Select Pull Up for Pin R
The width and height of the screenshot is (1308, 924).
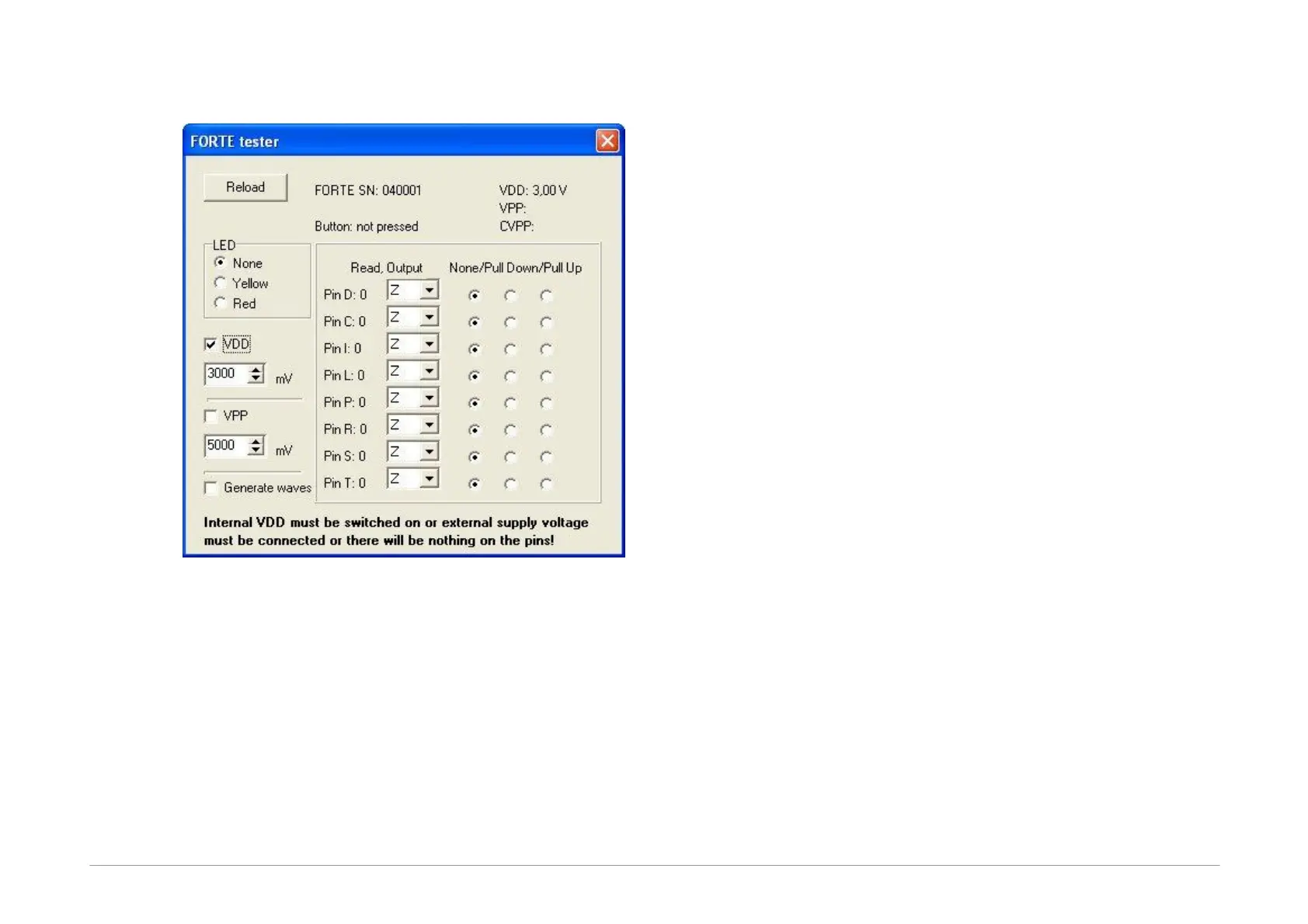[x=547, y=430]
